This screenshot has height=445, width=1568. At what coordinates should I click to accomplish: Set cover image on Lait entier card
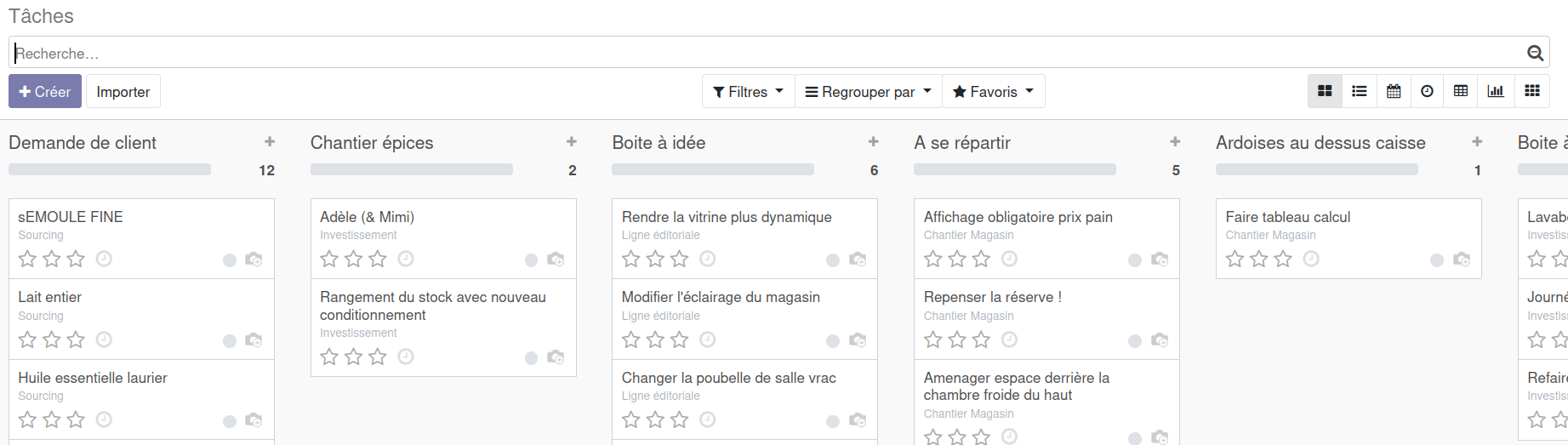click(x=254, y=340)
